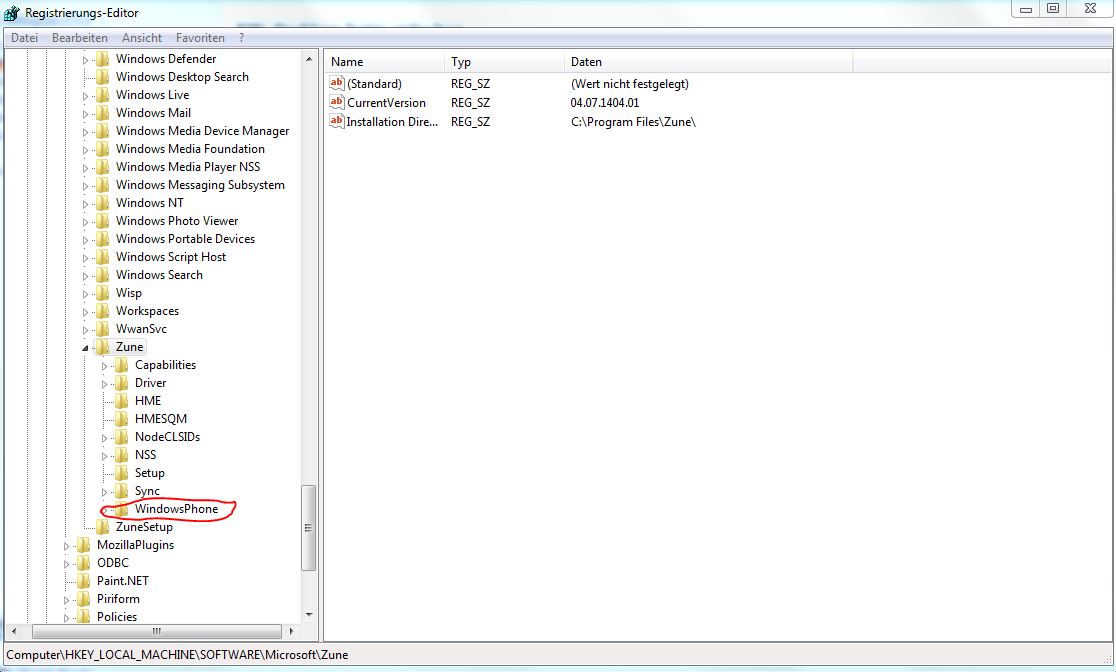Click the Installation Directory value string icon
The image size is (1116, 672).
point(337,122)
